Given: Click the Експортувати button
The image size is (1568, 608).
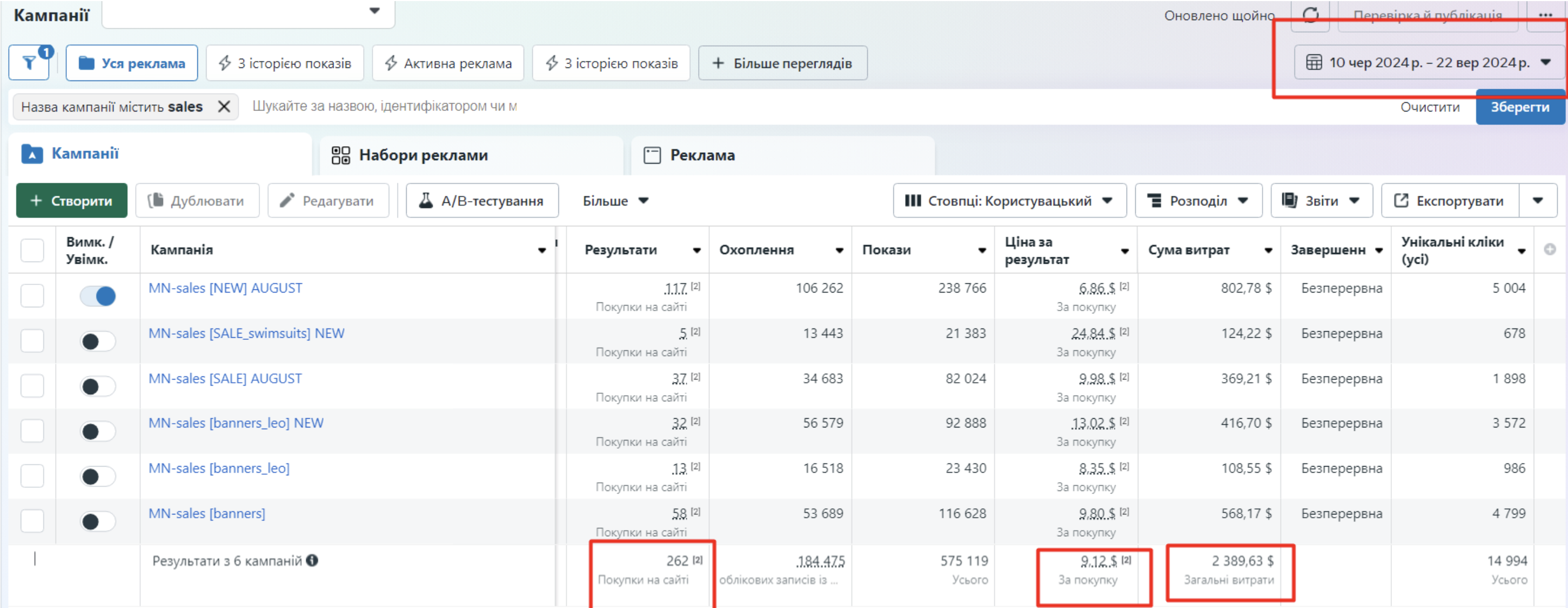Looking at the screenshot, I should 1451,200.
